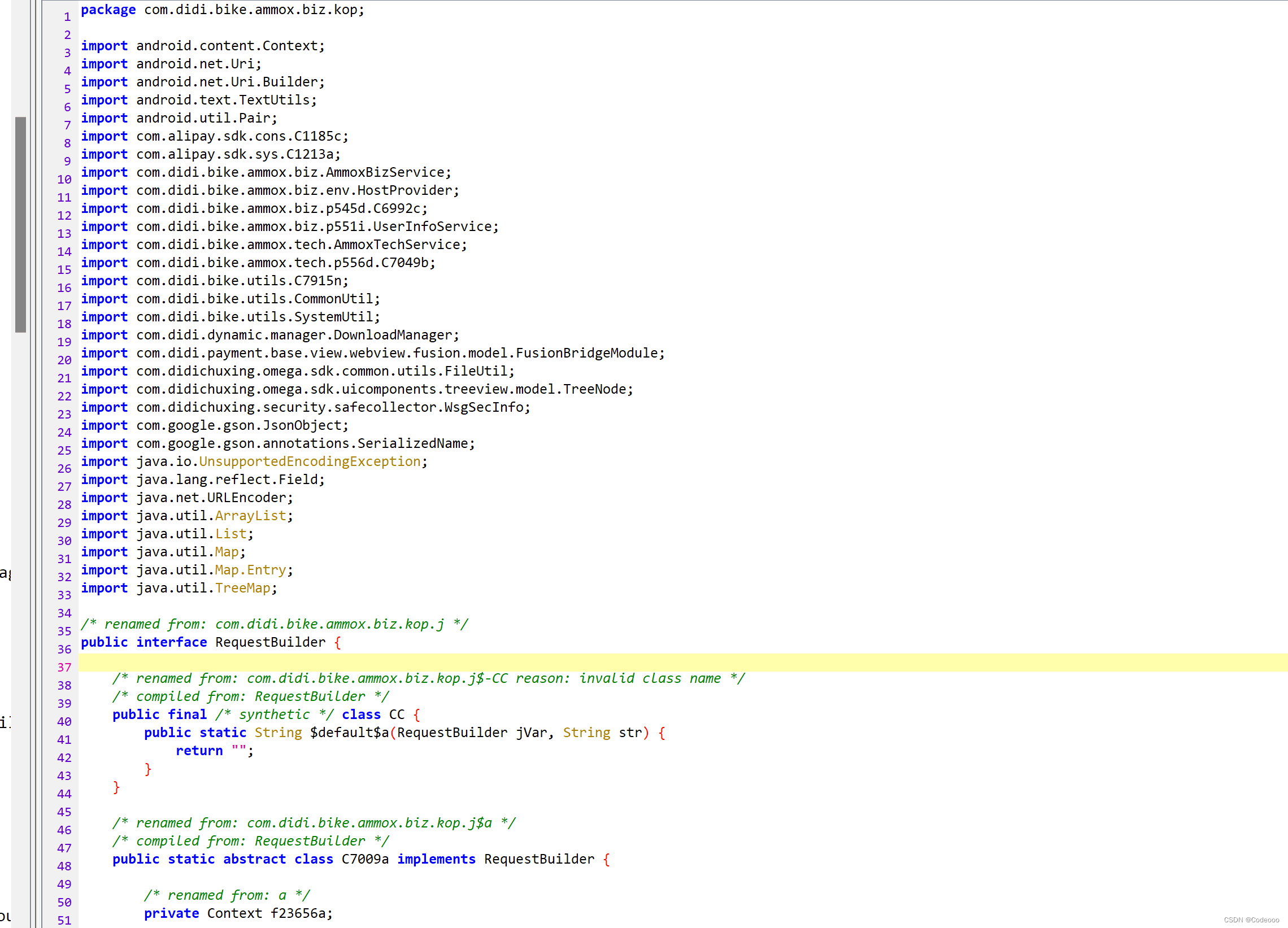Click CommonUtil in the import line
The height and width of the screenshot is (928, 1288).
(x=333, y=299)
